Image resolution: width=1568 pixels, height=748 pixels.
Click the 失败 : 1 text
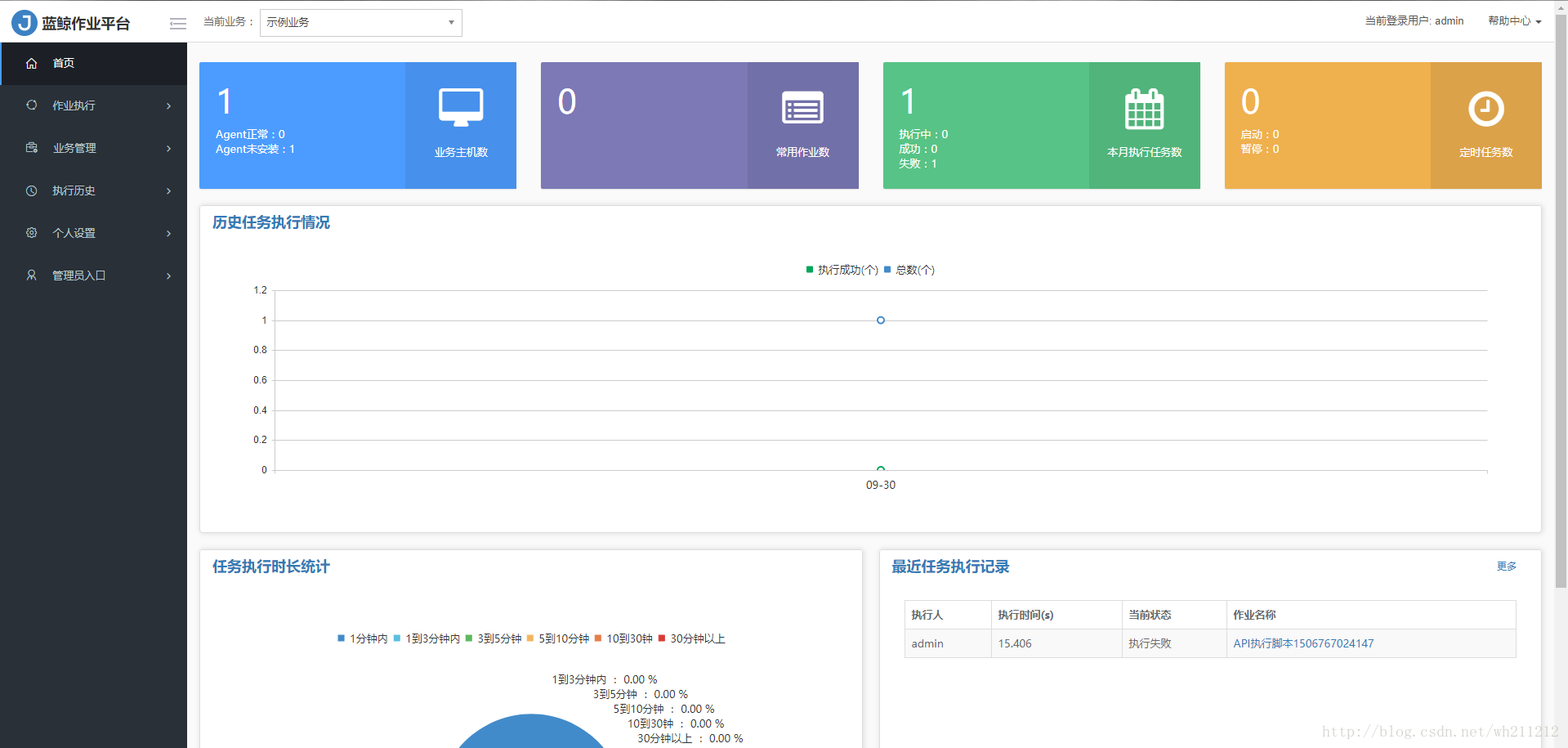[918, 163]
